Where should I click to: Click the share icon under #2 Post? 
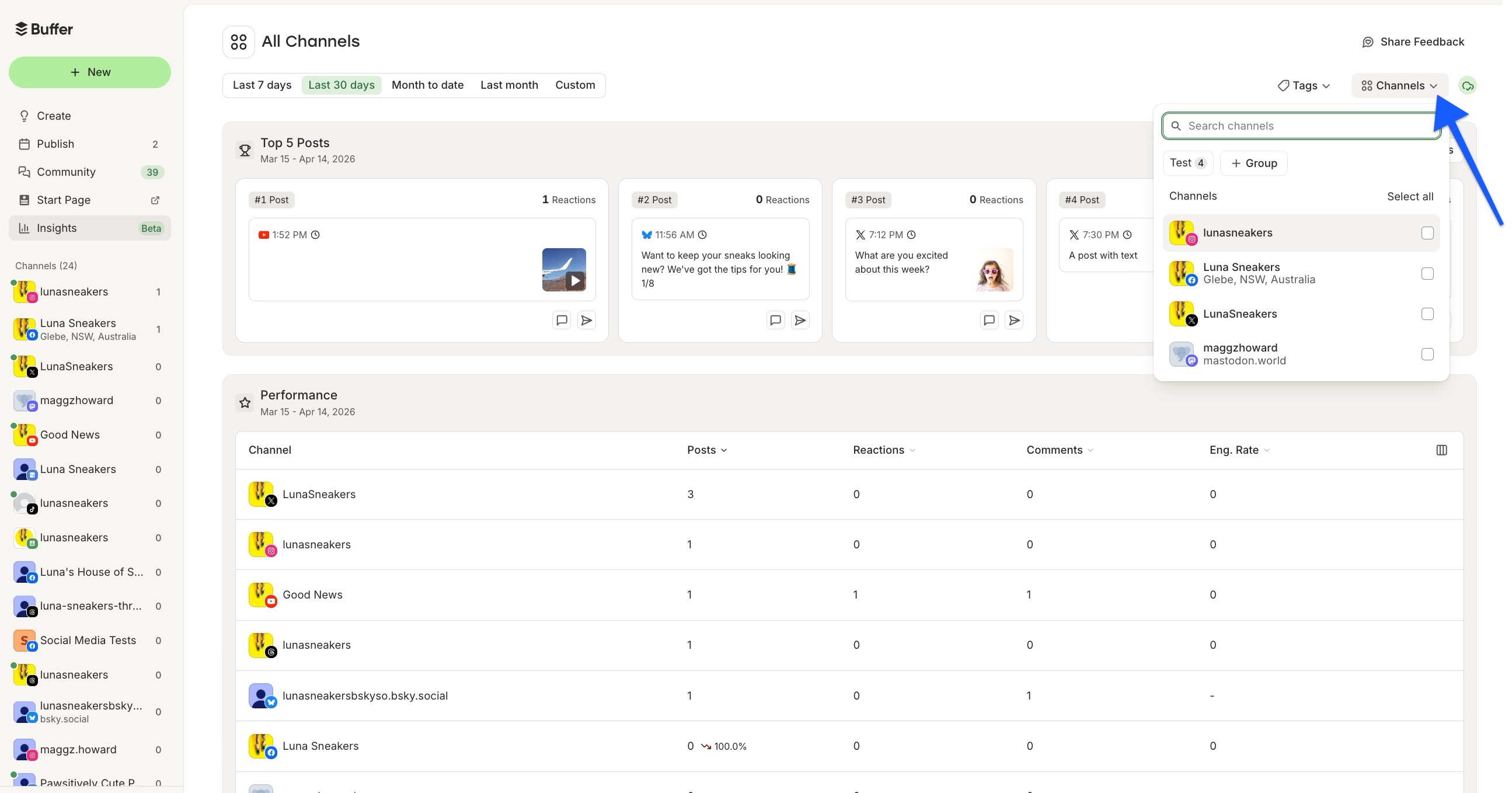[x=800, y=320]
